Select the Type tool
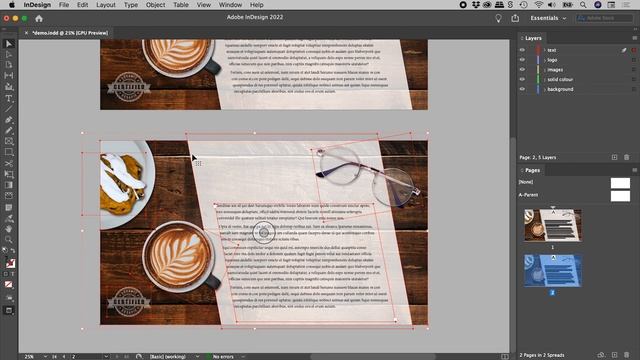This screenshot has width=640, height=360. (9, 98)
